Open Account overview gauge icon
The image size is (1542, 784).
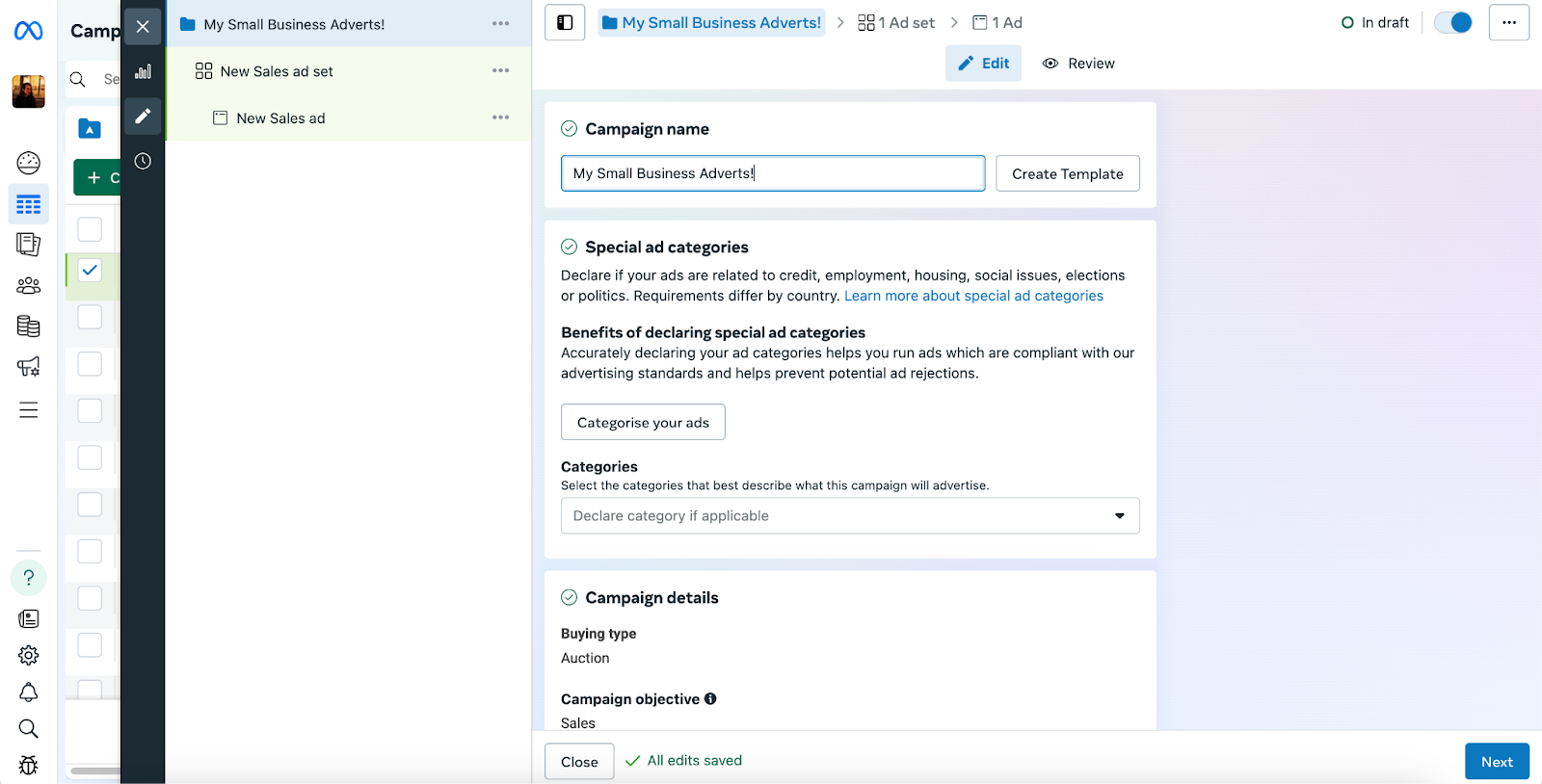tap(29, 163)
